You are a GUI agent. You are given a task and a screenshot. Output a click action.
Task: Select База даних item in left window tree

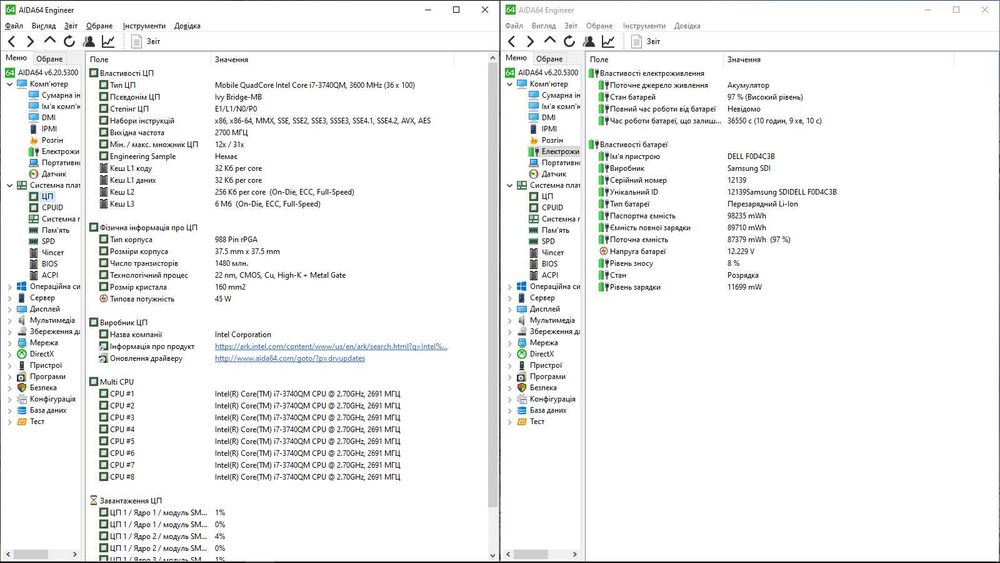[41, 411]
